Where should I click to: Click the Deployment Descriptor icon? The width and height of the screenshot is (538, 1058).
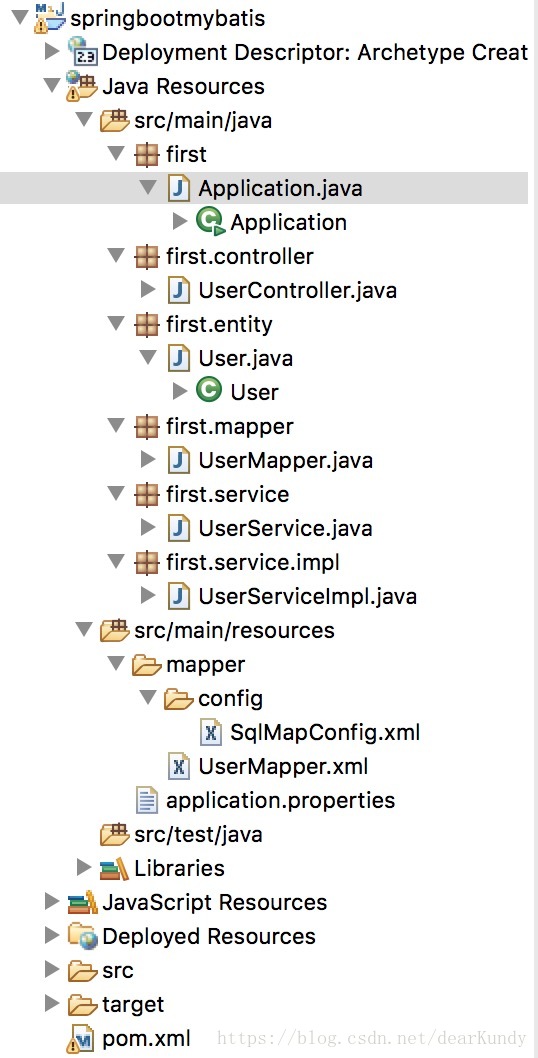[83, 51]
